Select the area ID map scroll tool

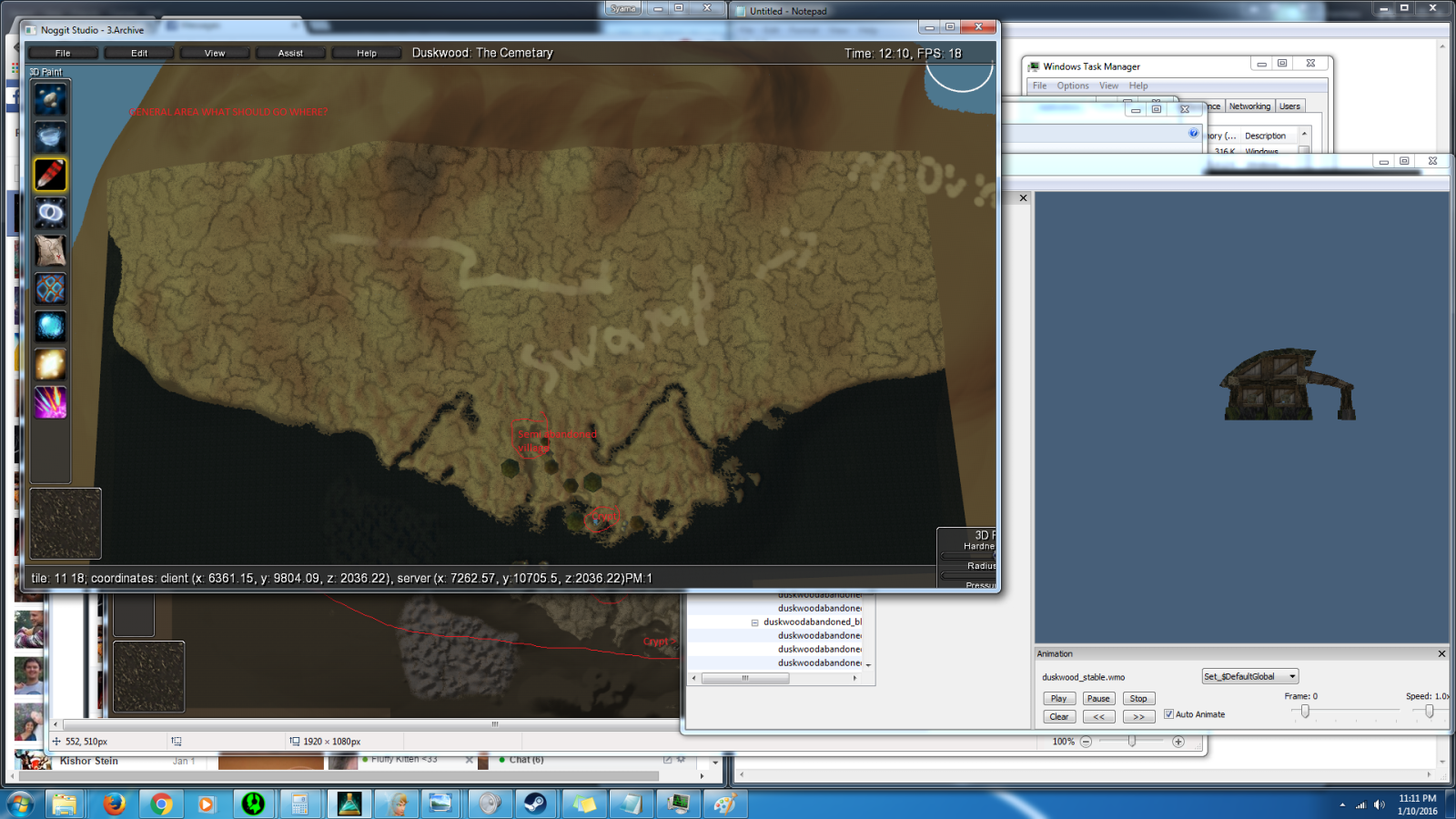click(x=50, y=250)
